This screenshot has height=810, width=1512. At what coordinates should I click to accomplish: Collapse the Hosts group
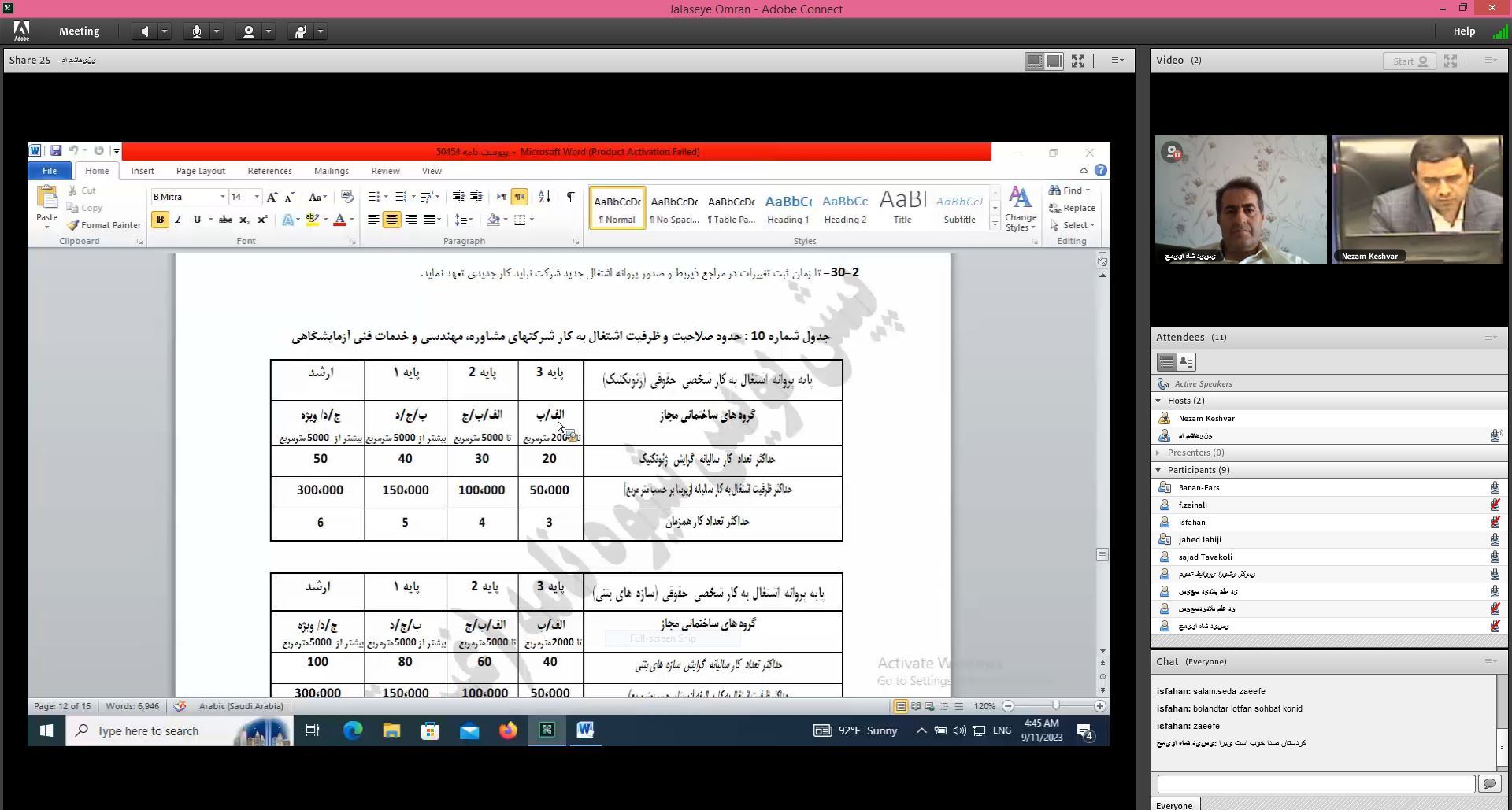click(x=1158, y=401)
